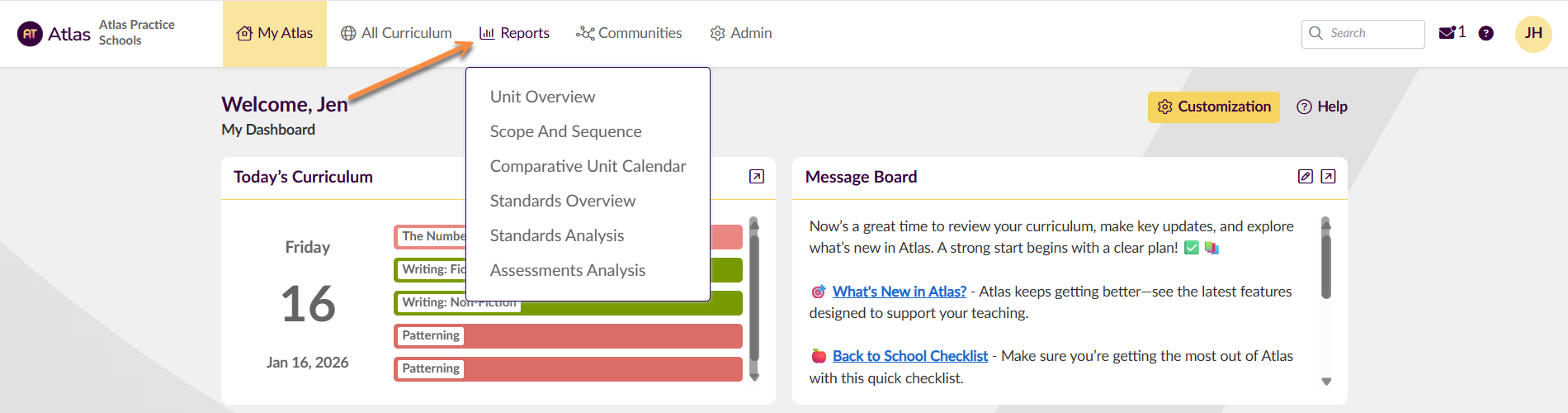This screenshot has height=413, width=1568.
Task: Choose Standards Analysis in the Reports menu
Action: [x=556, y=235]
